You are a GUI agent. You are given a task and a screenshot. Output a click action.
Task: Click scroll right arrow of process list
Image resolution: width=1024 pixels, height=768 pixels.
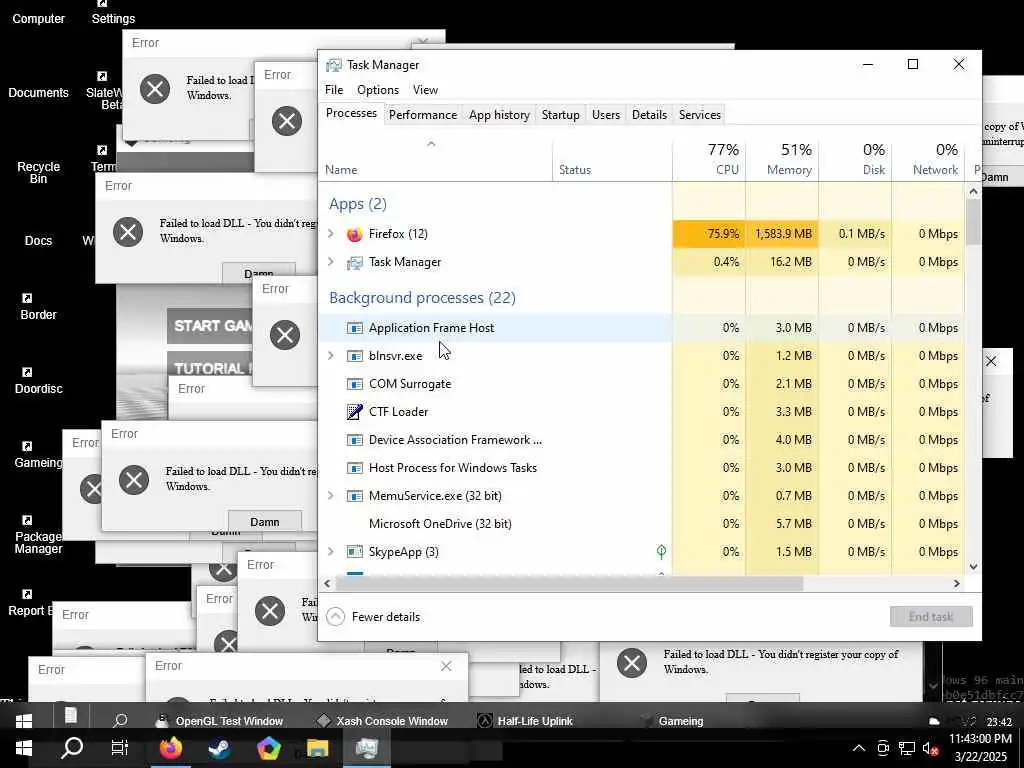click(957, 584)
